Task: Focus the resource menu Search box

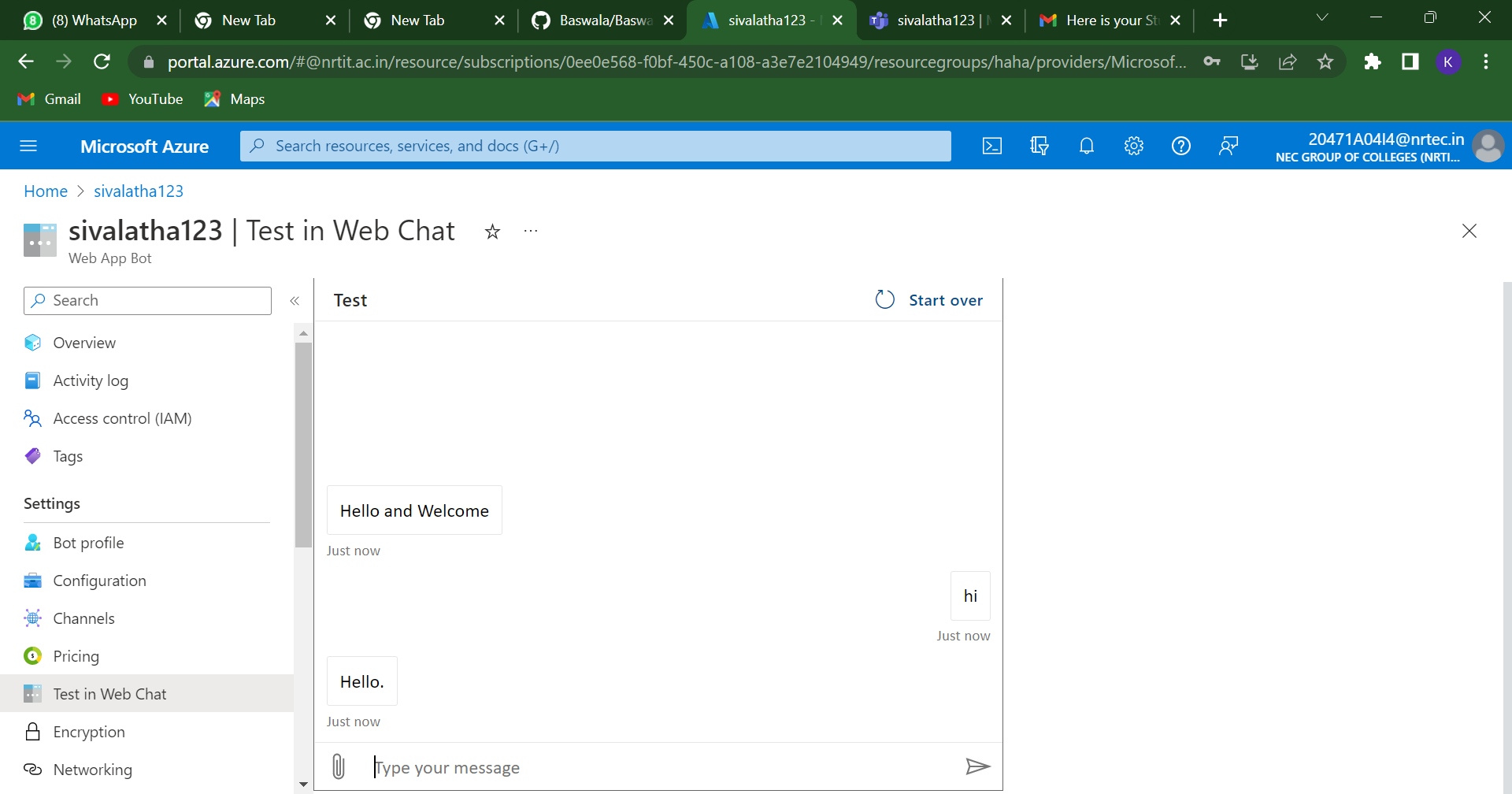Action: click(147, 301)
